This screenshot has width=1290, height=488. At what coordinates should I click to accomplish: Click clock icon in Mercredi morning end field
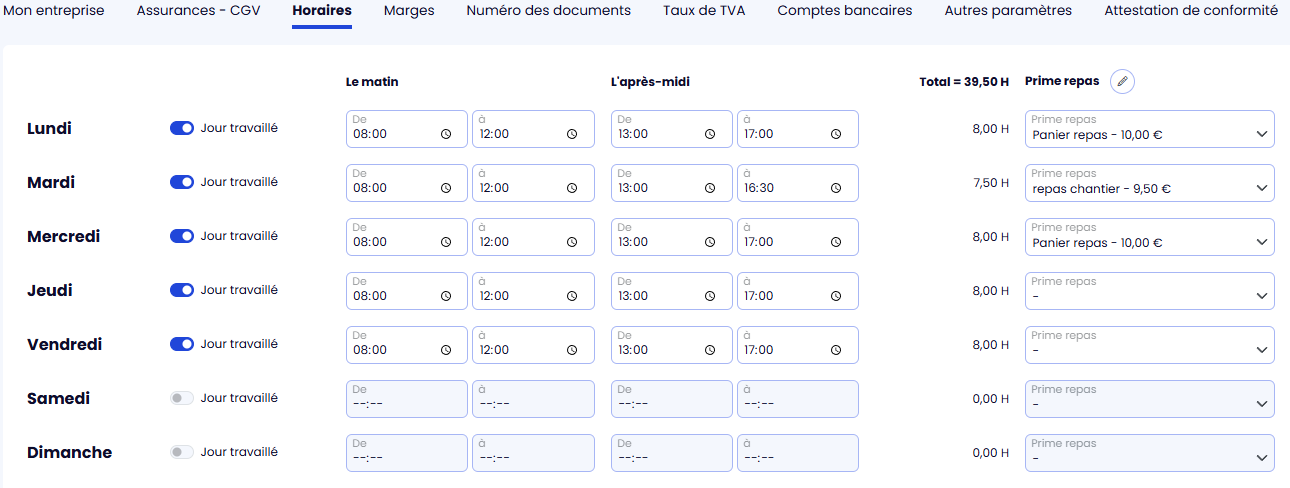(571, 242)
